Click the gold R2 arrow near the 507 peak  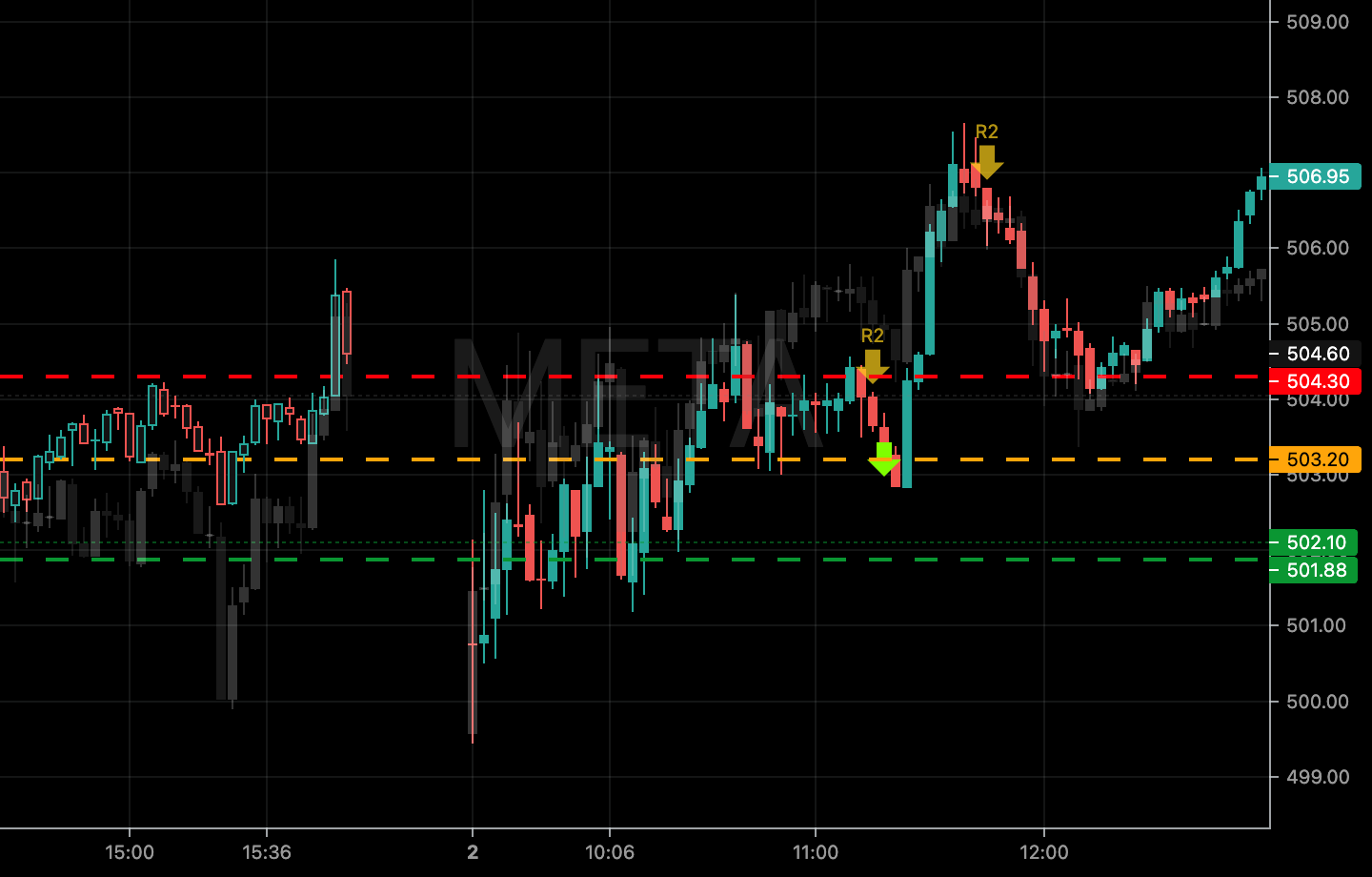987,161
